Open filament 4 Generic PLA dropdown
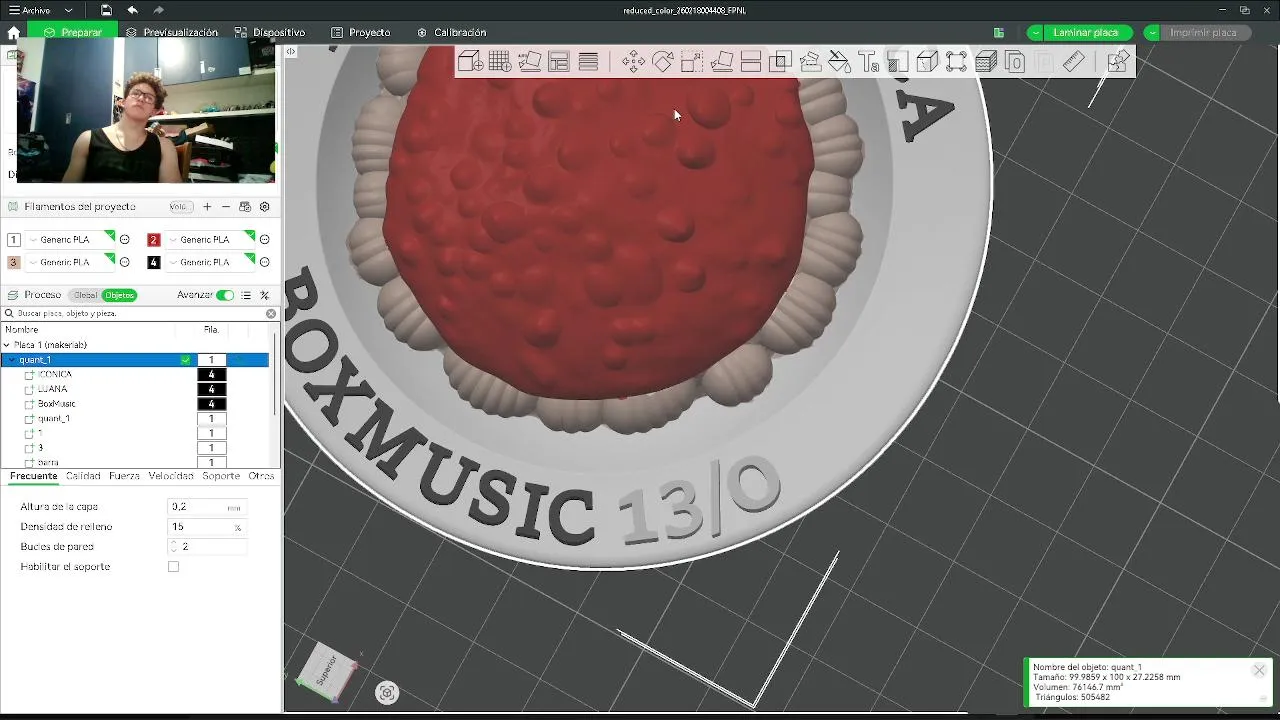The image size is (1280, 720). [x=210, y=263]
